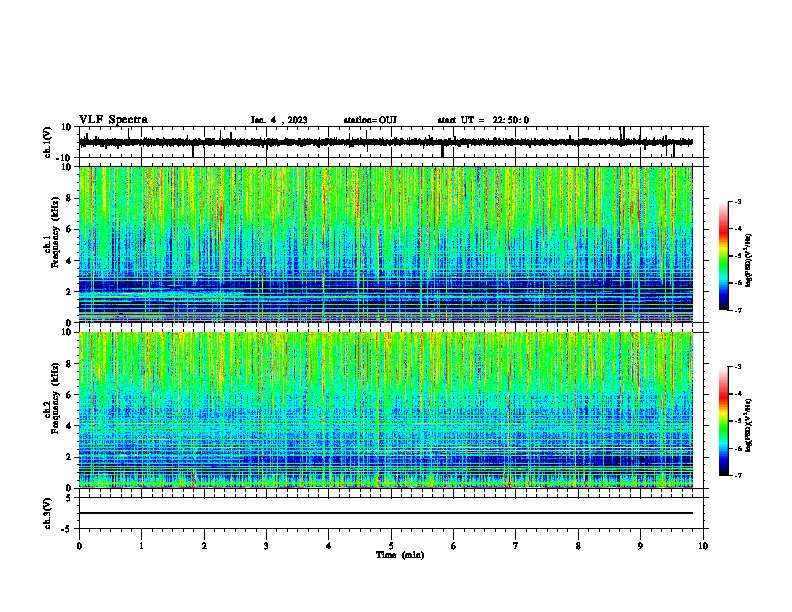Click the "-3" label on ch.2 colorbar
This screenshot has height=612, width=792.
737,367
